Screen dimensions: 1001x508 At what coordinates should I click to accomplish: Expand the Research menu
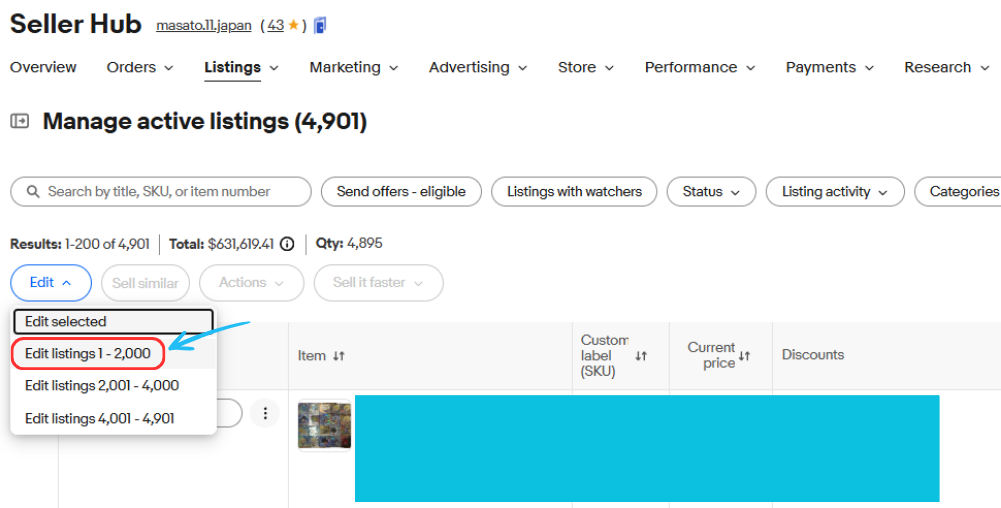tap(947, 67)
